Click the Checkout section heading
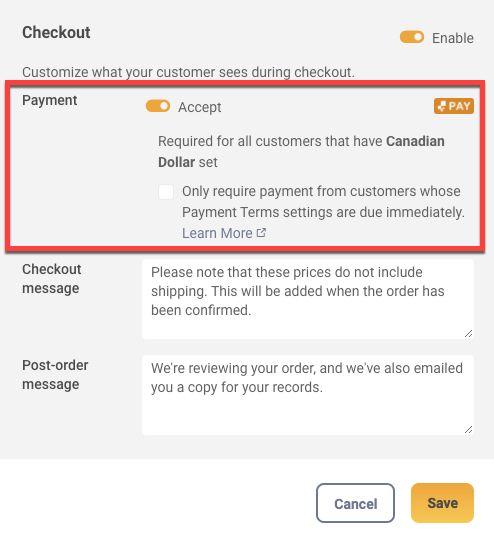 [56, 32]
